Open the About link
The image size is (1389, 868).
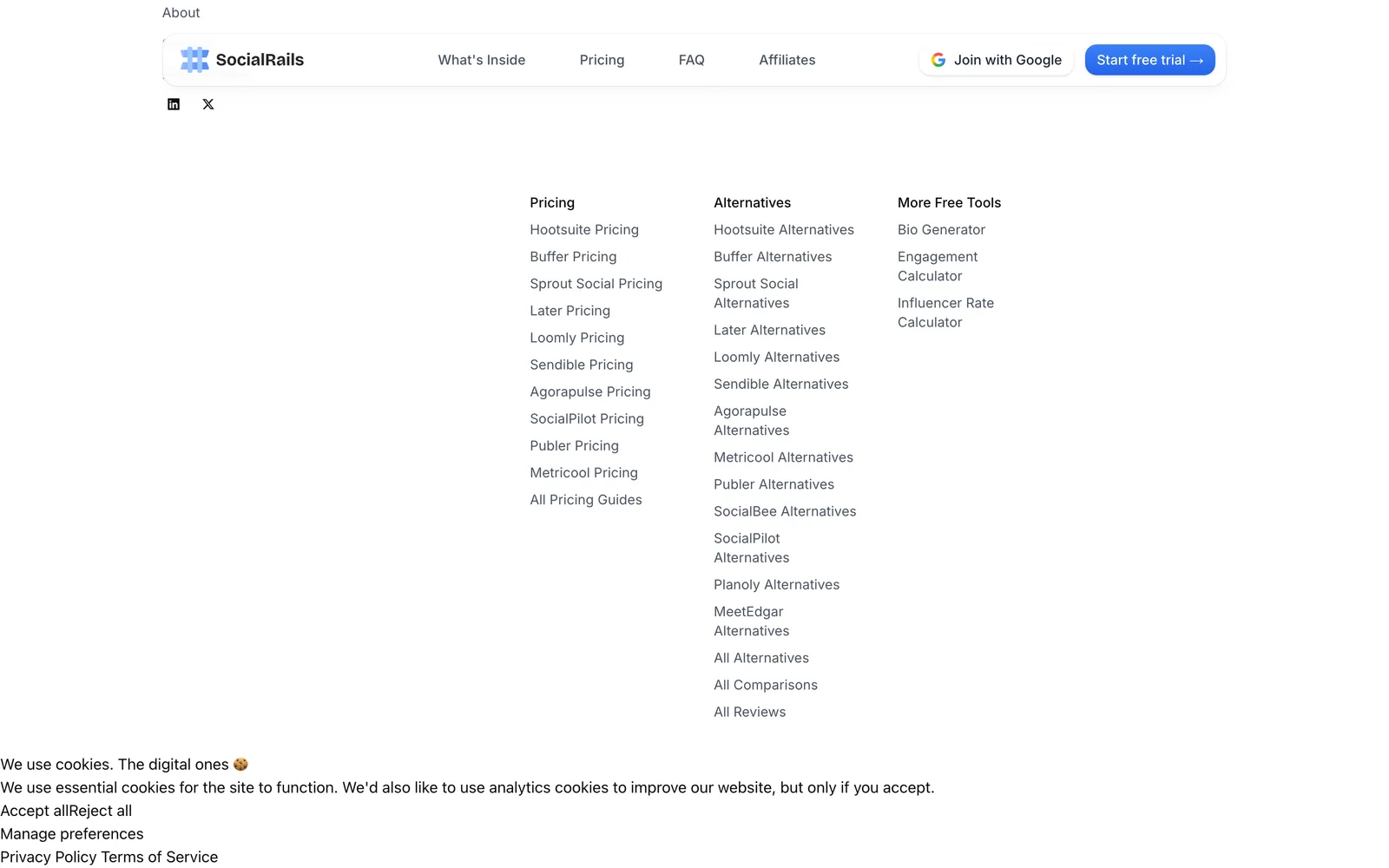tap(181, 13)
